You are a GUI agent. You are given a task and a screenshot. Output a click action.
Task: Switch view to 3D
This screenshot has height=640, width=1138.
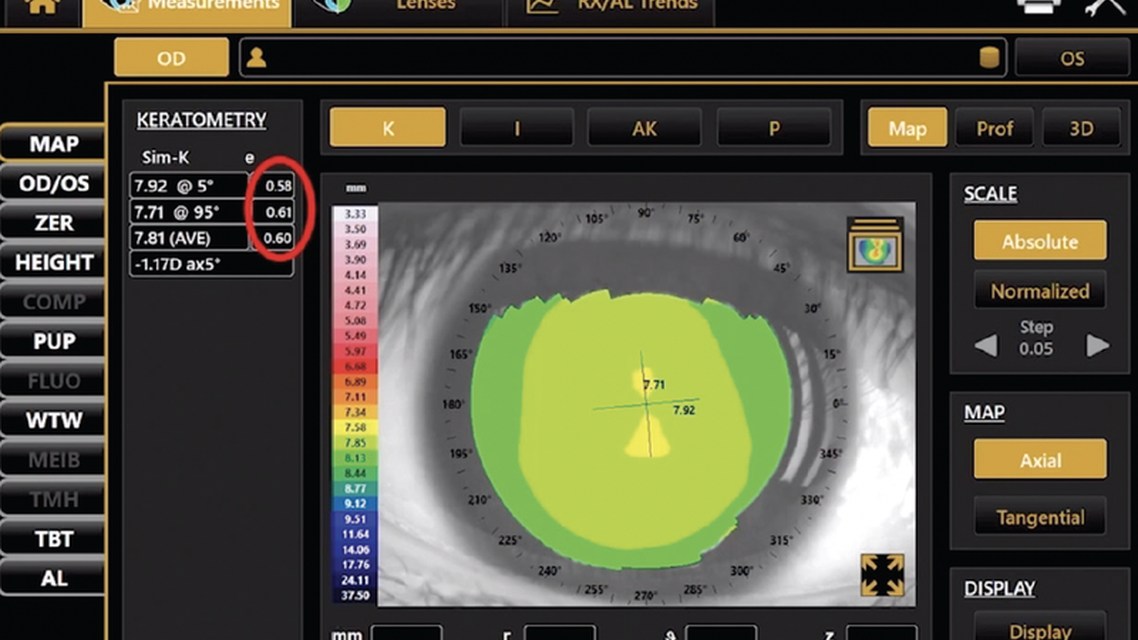point(1081,128)
